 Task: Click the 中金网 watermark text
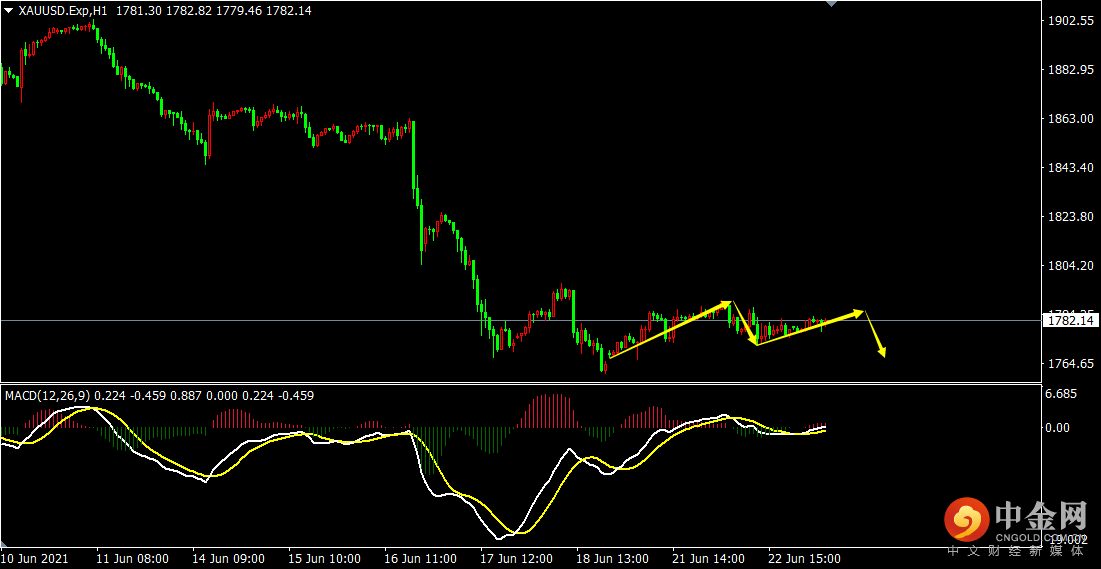(x=1039, y=516)
